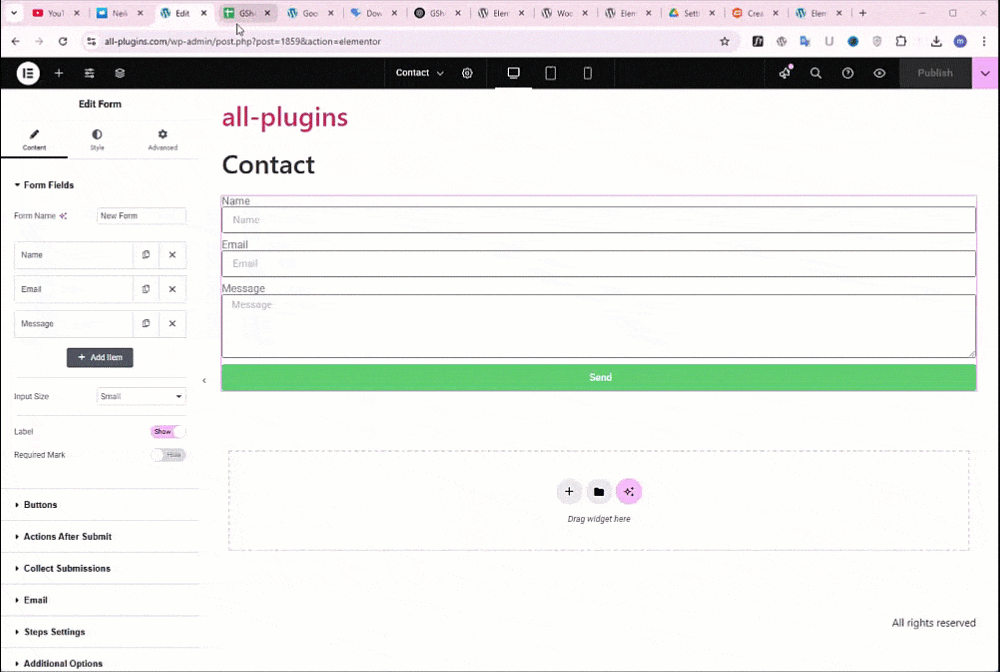Switch to tablet responsive view
Screen dimensions: 1000x672
coord(550,73)
